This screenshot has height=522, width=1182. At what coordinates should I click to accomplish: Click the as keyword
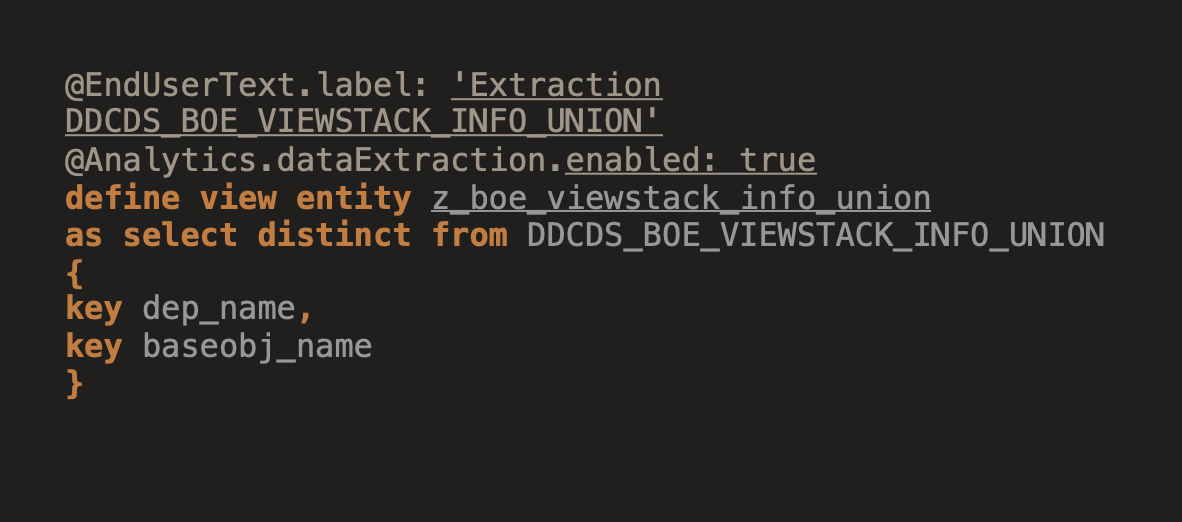(84, 235)
